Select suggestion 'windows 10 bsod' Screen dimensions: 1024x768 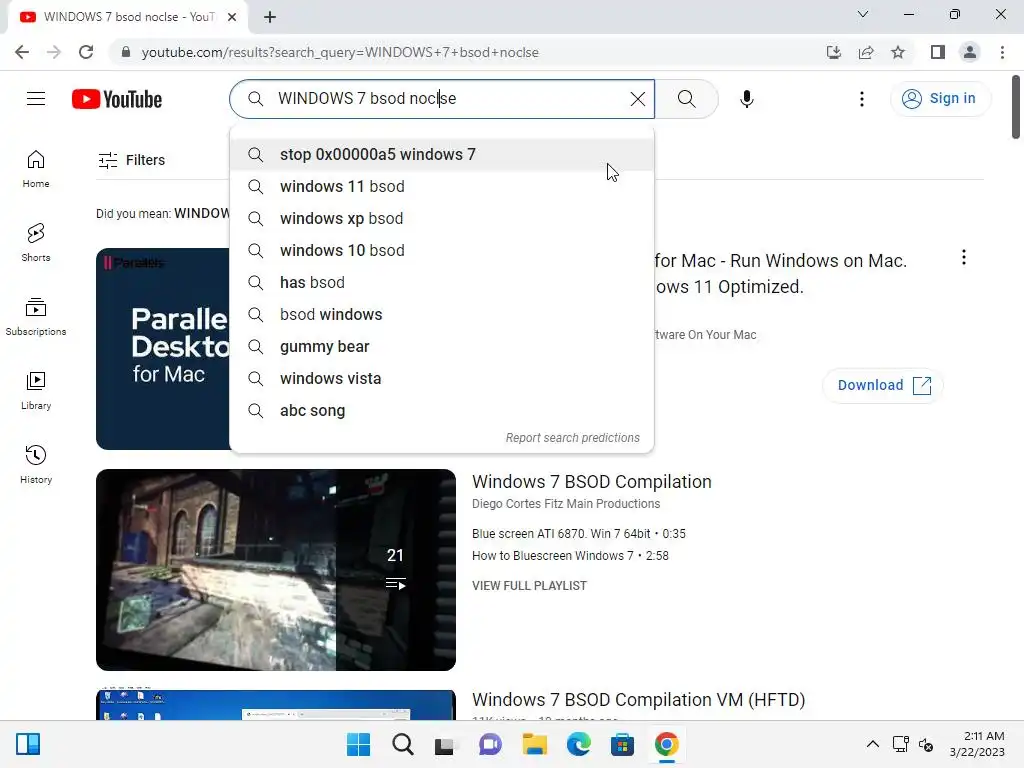tap(441, 251)
